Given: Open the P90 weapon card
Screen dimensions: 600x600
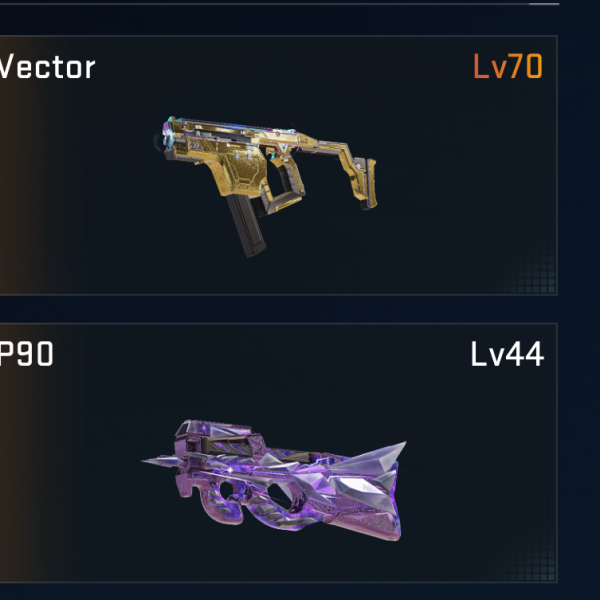Looking at the screenshot, I should [x=279, y=453].
